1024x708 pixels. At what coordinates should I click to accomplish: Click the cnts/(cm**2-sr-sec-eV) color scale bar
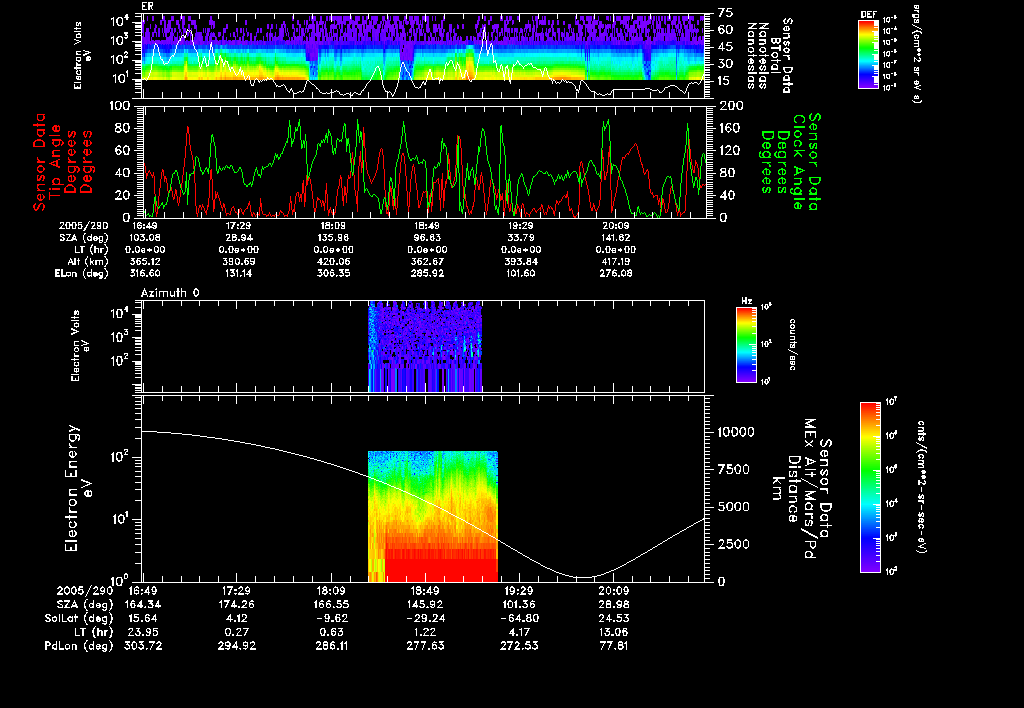tap(870, 487)
